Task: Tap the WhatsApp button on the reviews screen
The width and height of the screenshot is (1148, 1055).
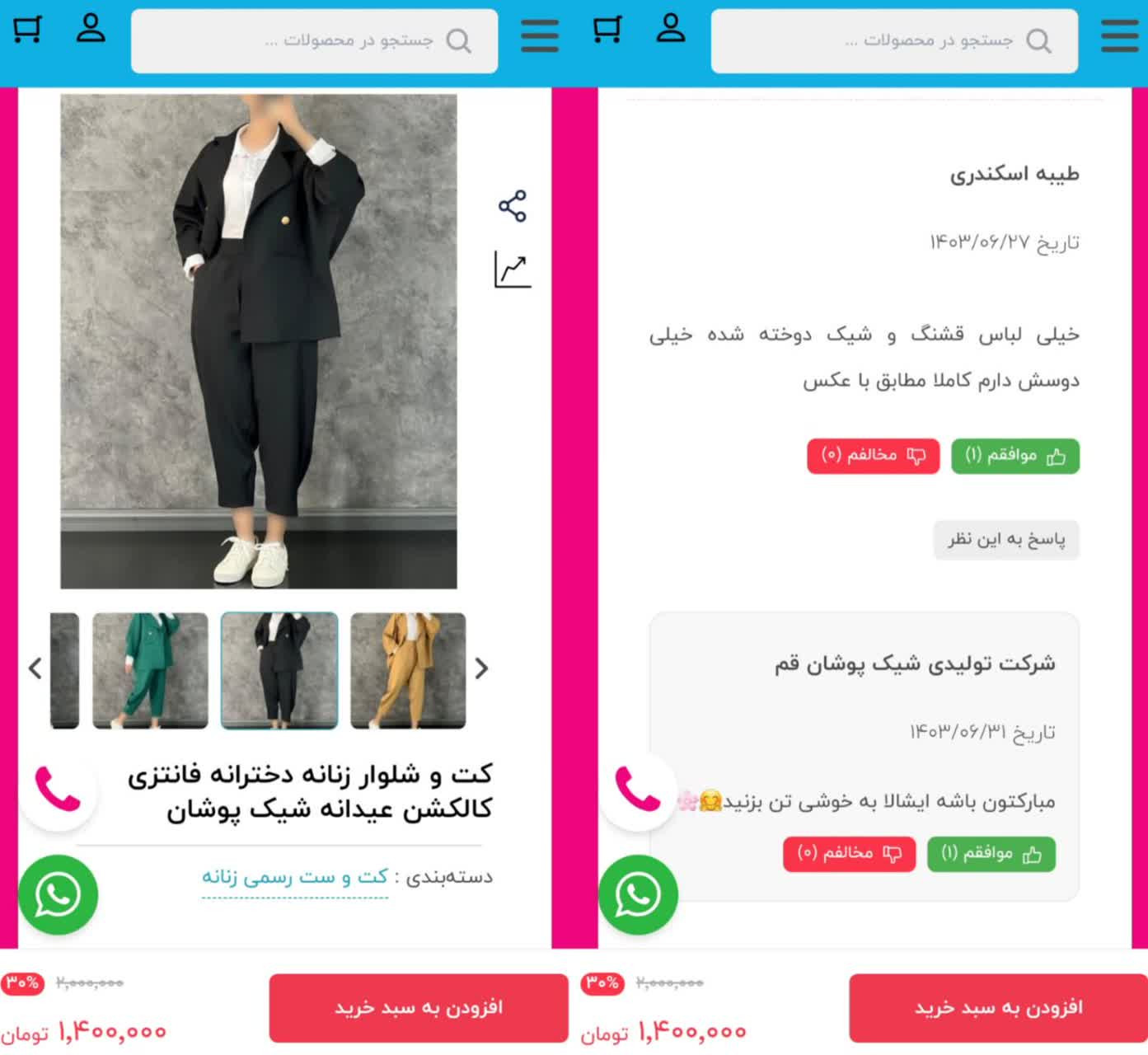Action: [x=638, y=895]
